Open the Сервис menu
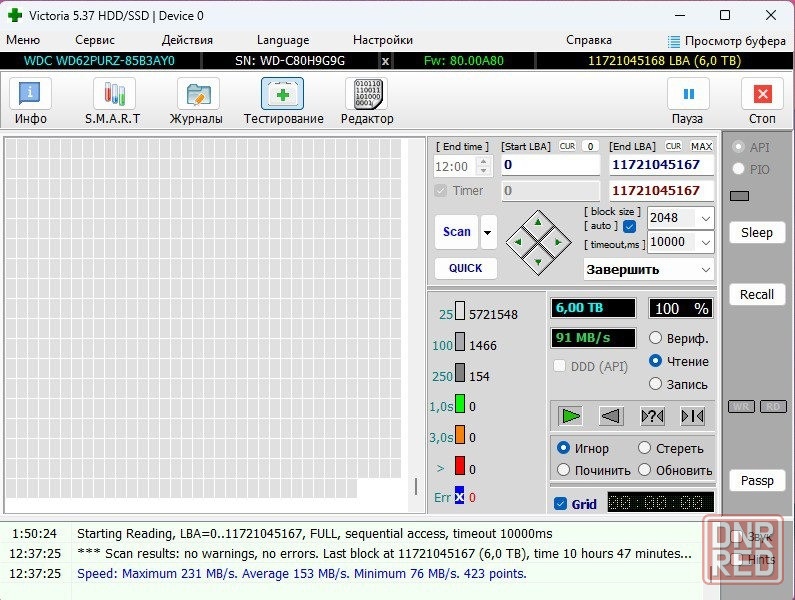The image size is (795, 600). coord(94,40)
